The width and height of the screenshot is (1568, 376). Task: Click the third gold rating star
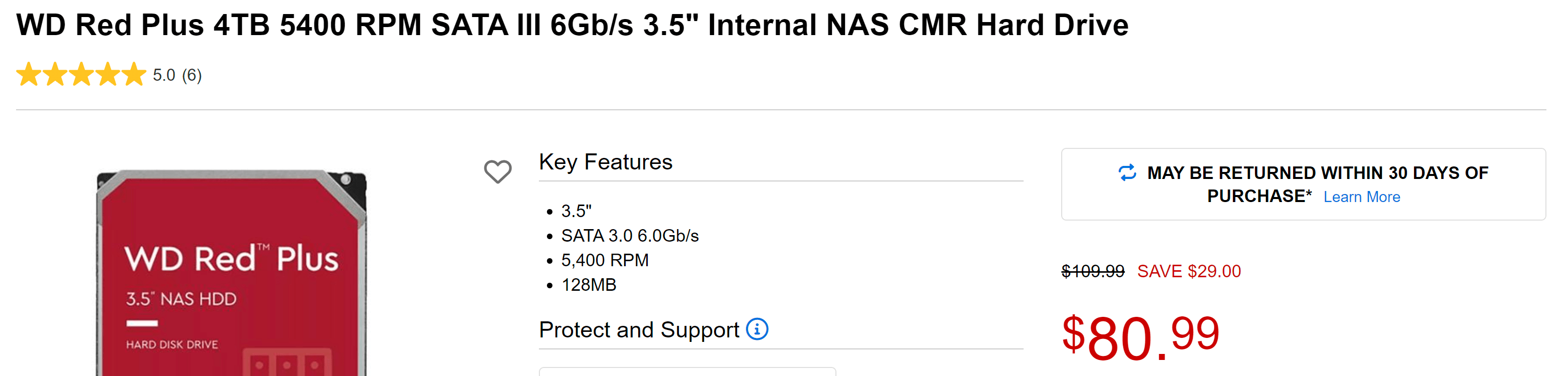(x=82, y=75)
